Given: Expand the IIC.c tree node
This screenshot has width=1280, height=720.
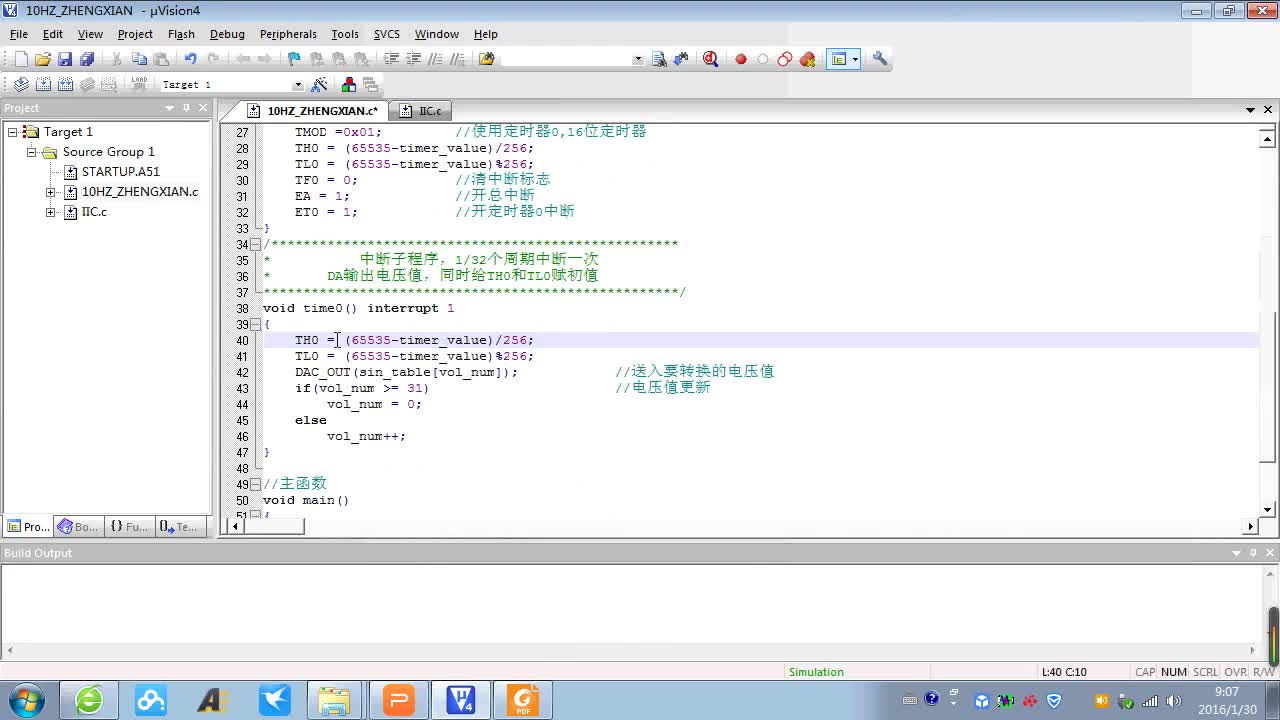Looking at the screenshot, I should point(51,212).
